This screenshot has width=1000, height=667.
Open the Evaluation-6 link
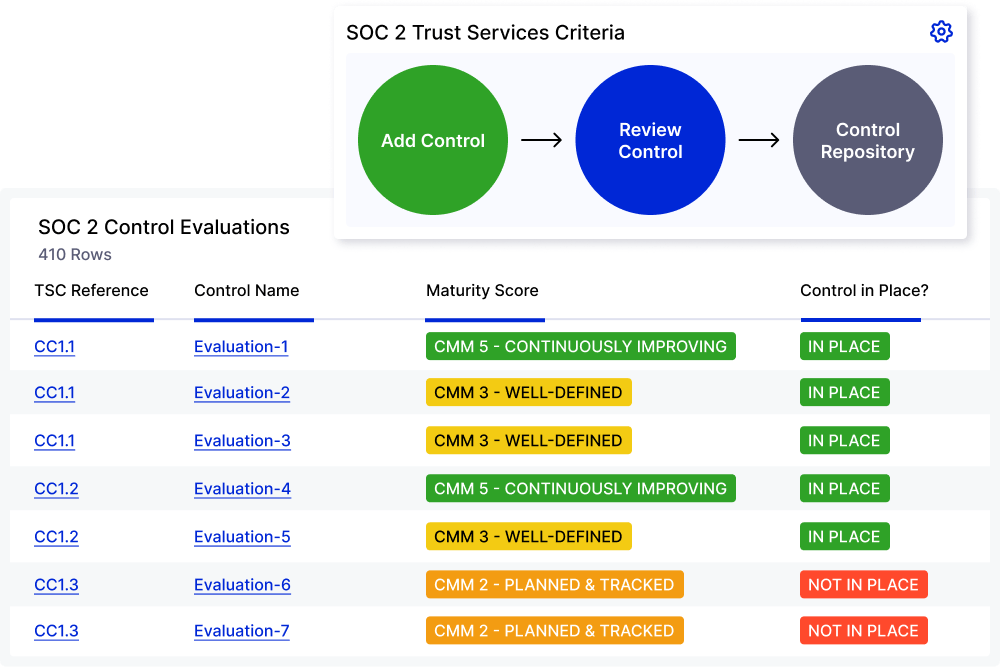coord(242,585)
